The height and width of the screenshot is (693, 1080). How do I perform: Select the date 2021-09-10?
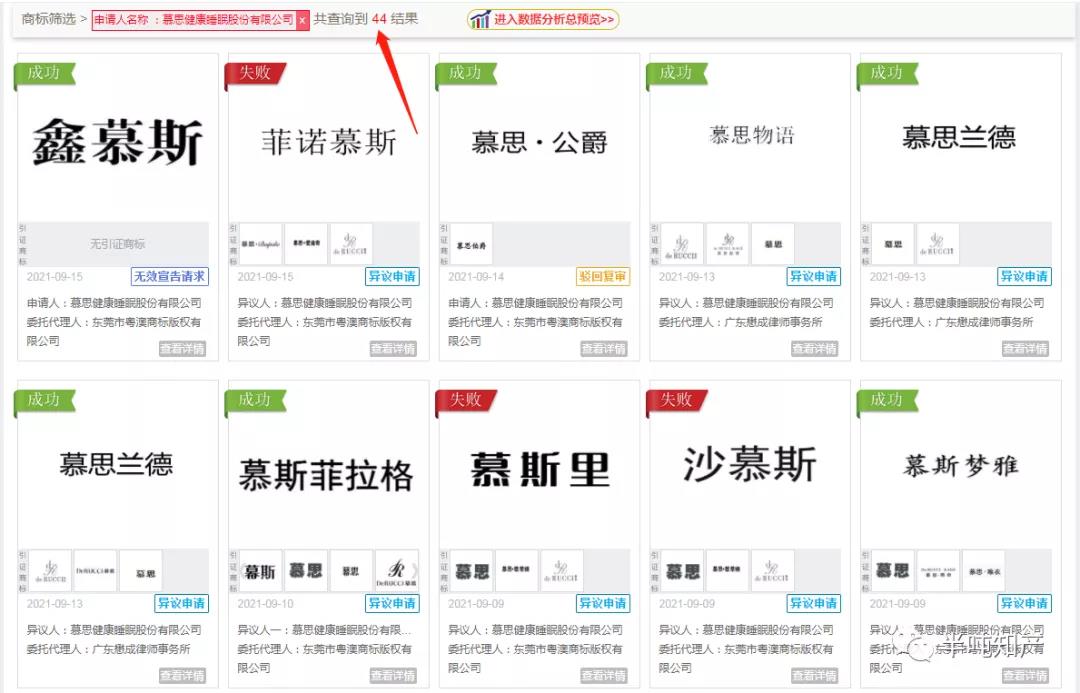[265, 604]
